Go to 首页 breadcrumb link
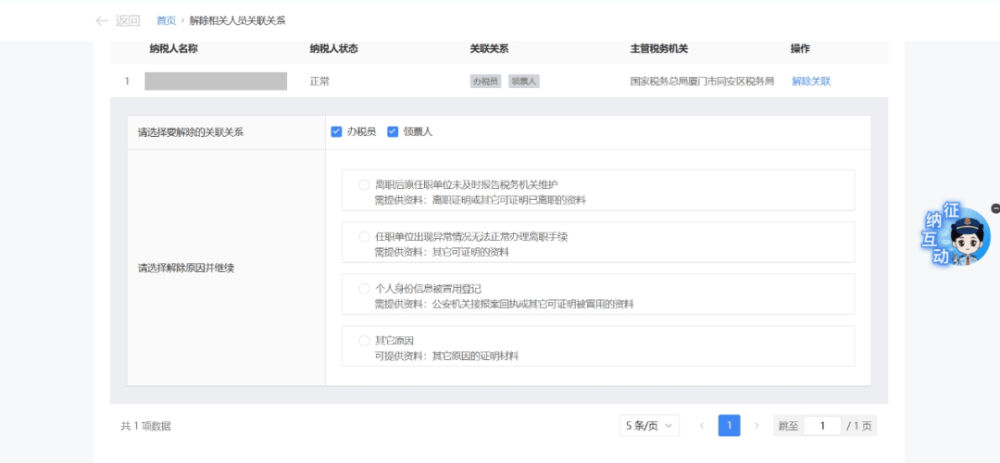 tap(166, 20)
